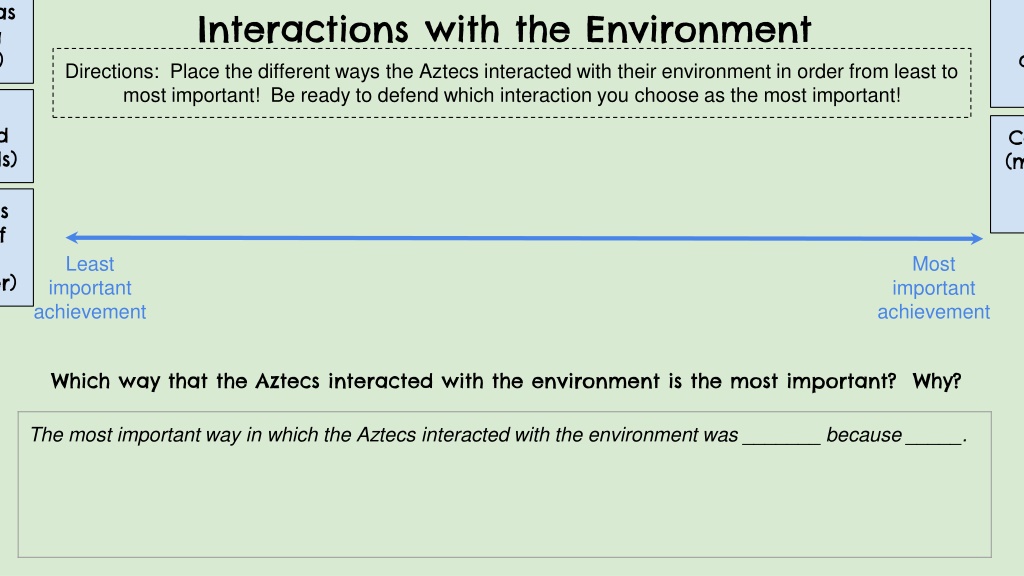Select the top-left blue card ending in 'as'

pos(16,40)
